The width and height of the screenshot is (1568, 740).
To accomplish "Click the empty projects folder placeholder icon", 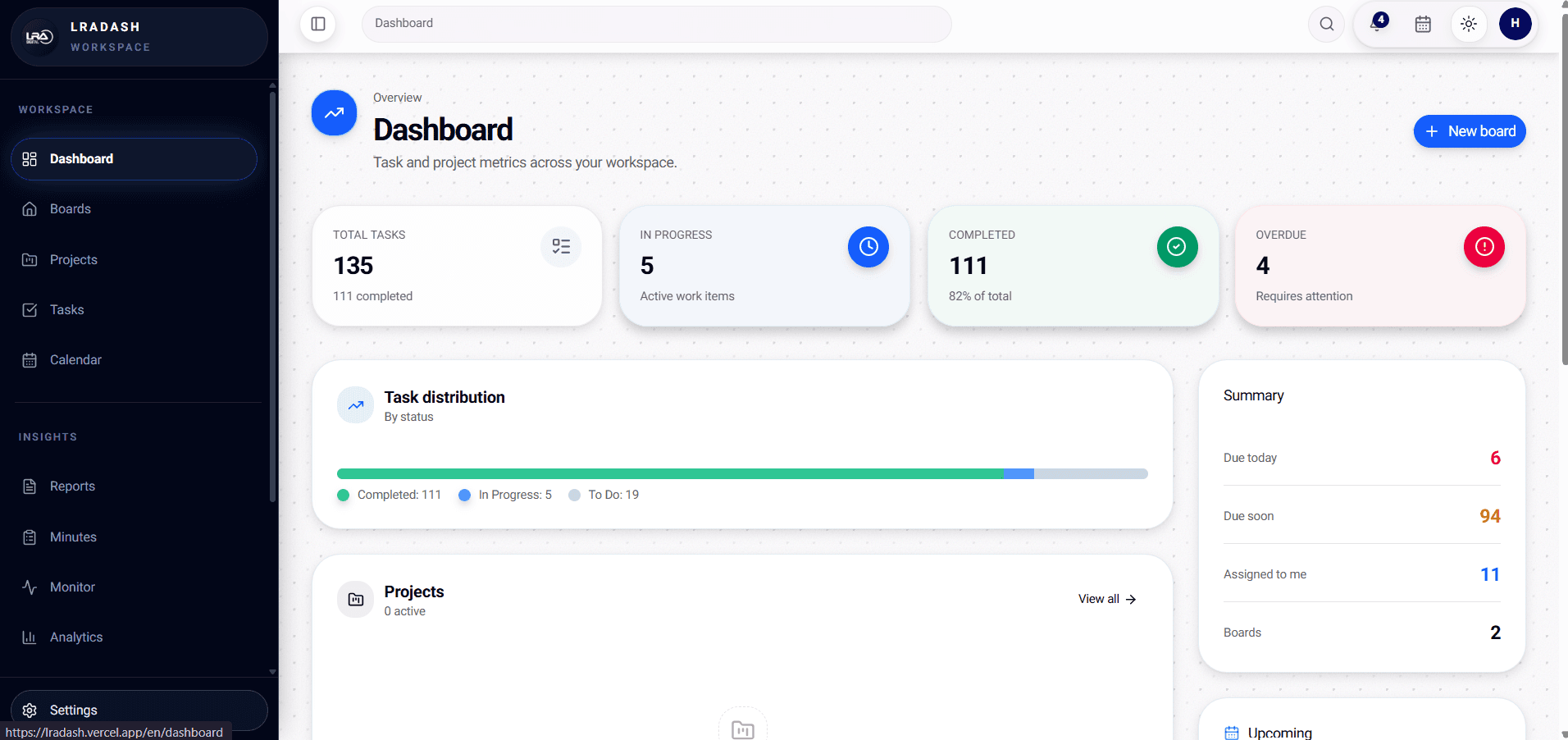I will tap(743, 729).
